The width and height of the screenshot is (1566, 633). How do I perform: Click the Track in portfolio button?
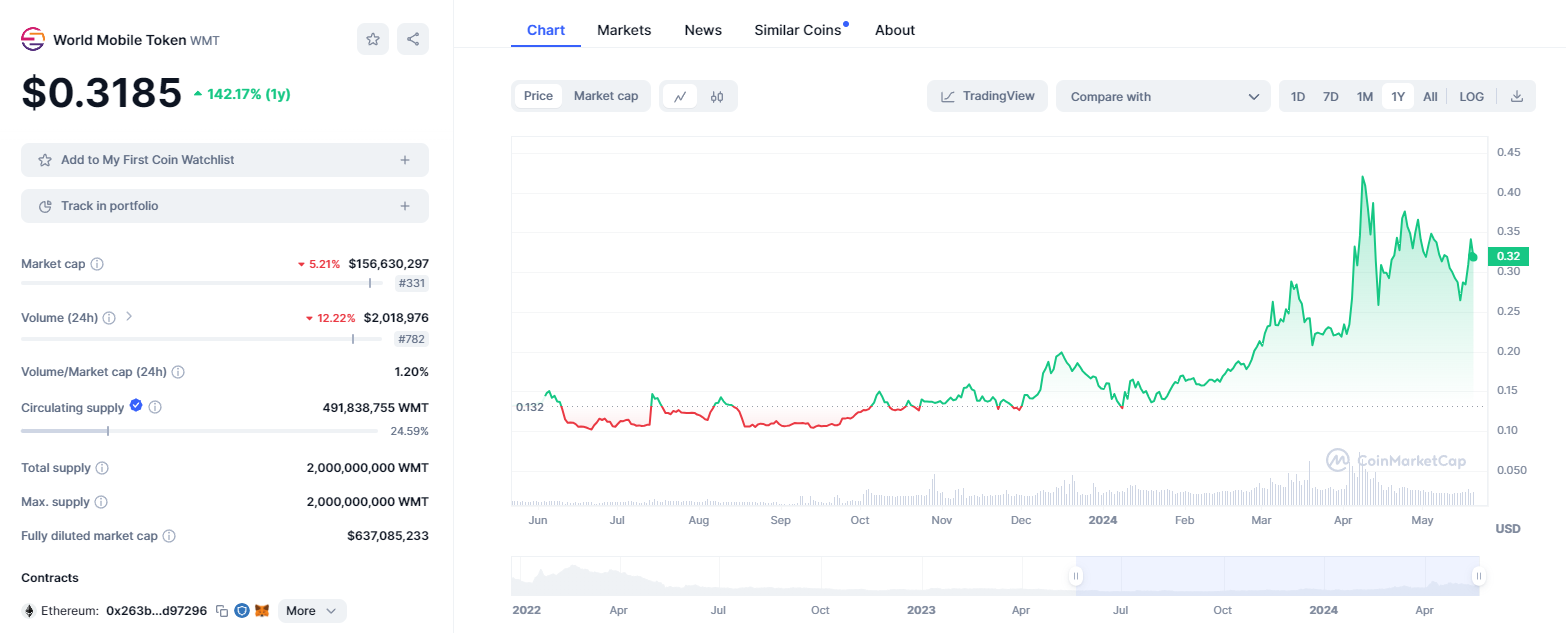click(x=225, y=206)
